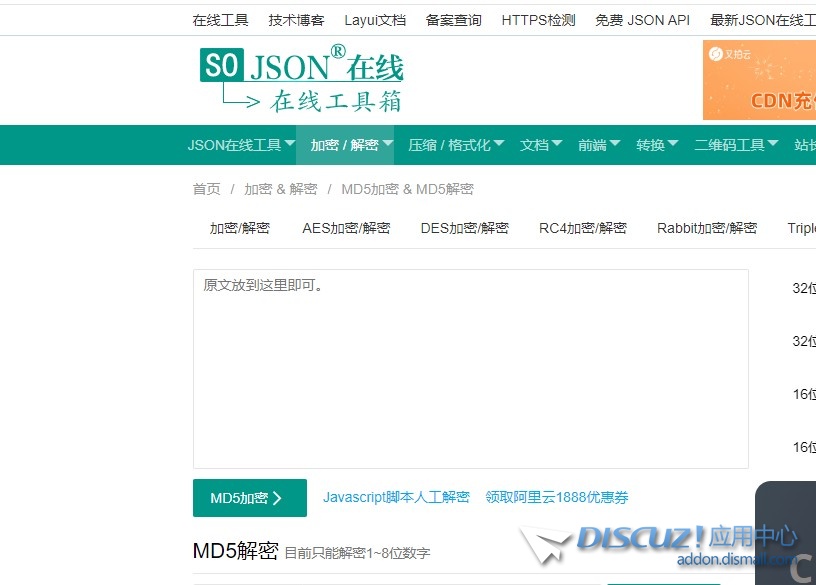Screen dimensions: 816x585
Task: Click into the 原文放到这里即可 text area
Action: click(x=470, y=368)
